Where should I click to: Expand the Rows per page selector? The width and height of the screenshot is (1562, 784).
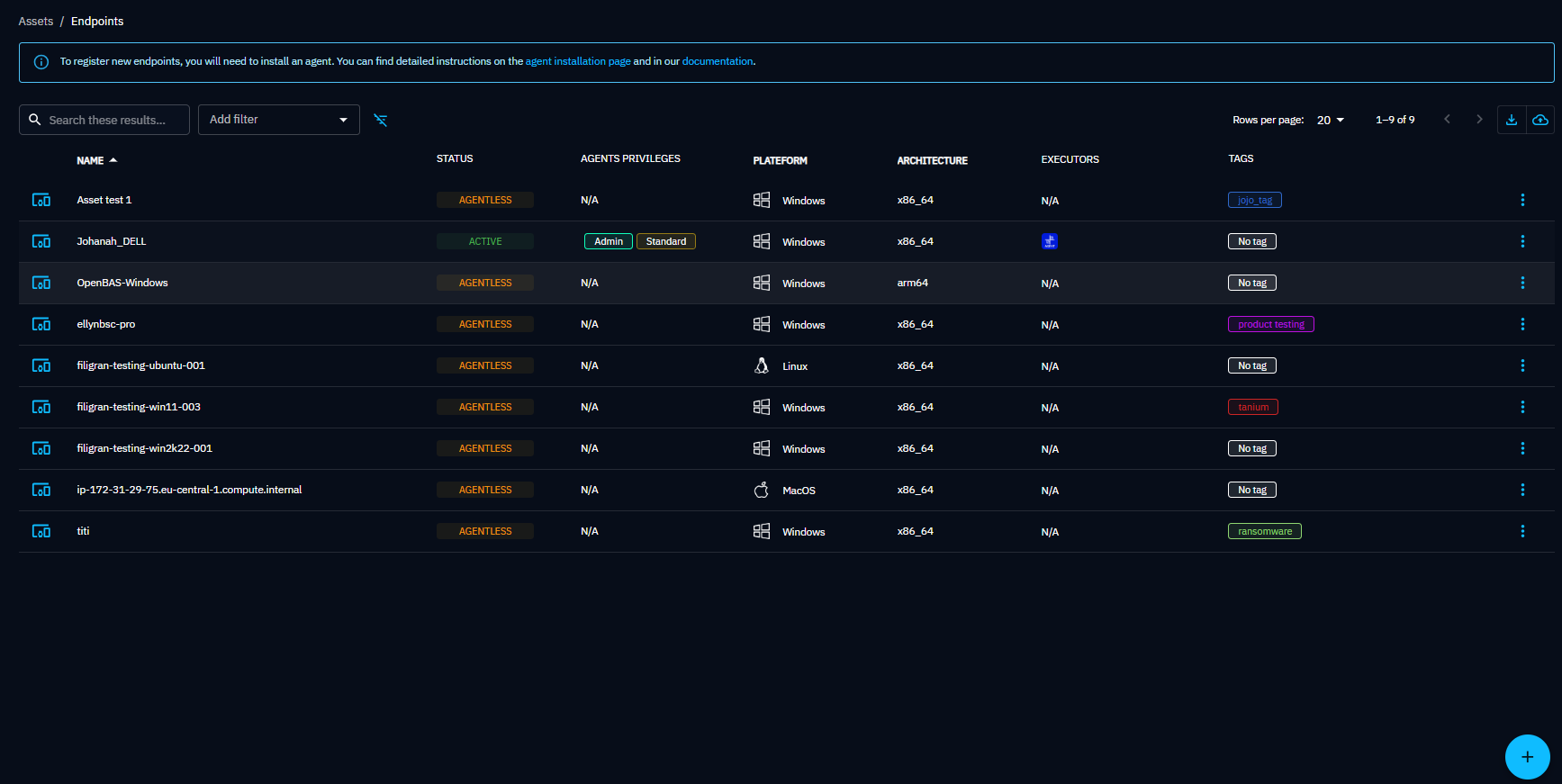(1330, 120)
